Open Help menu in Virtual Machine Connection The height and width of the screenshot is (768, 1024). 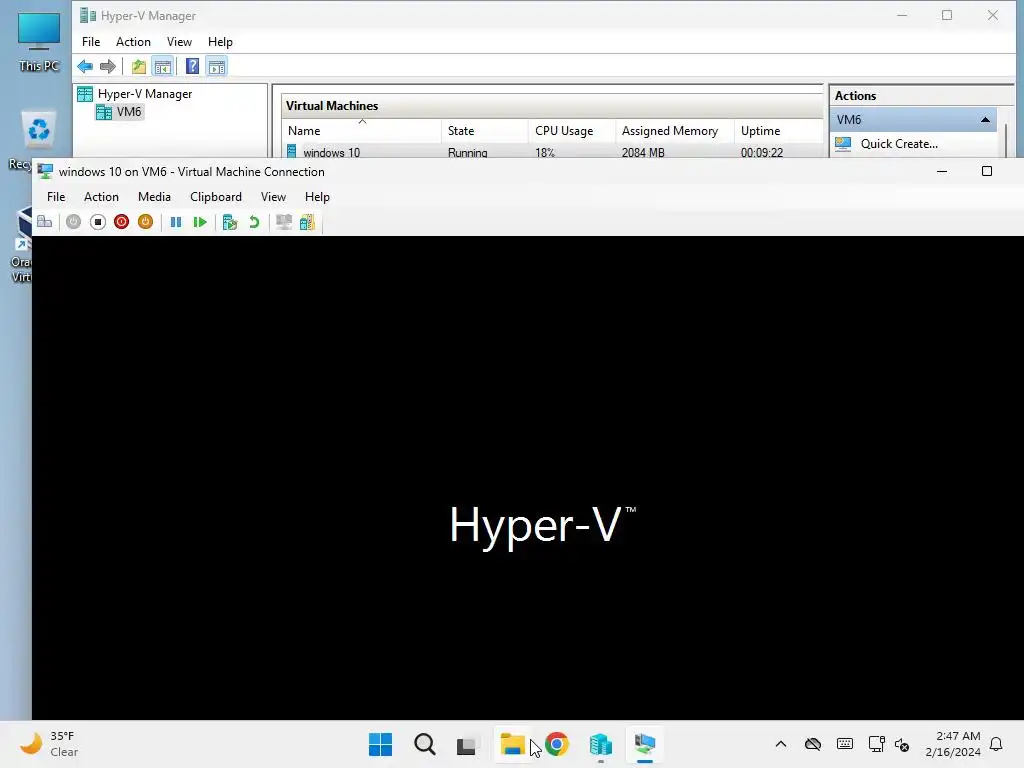(x=317, y=197)
